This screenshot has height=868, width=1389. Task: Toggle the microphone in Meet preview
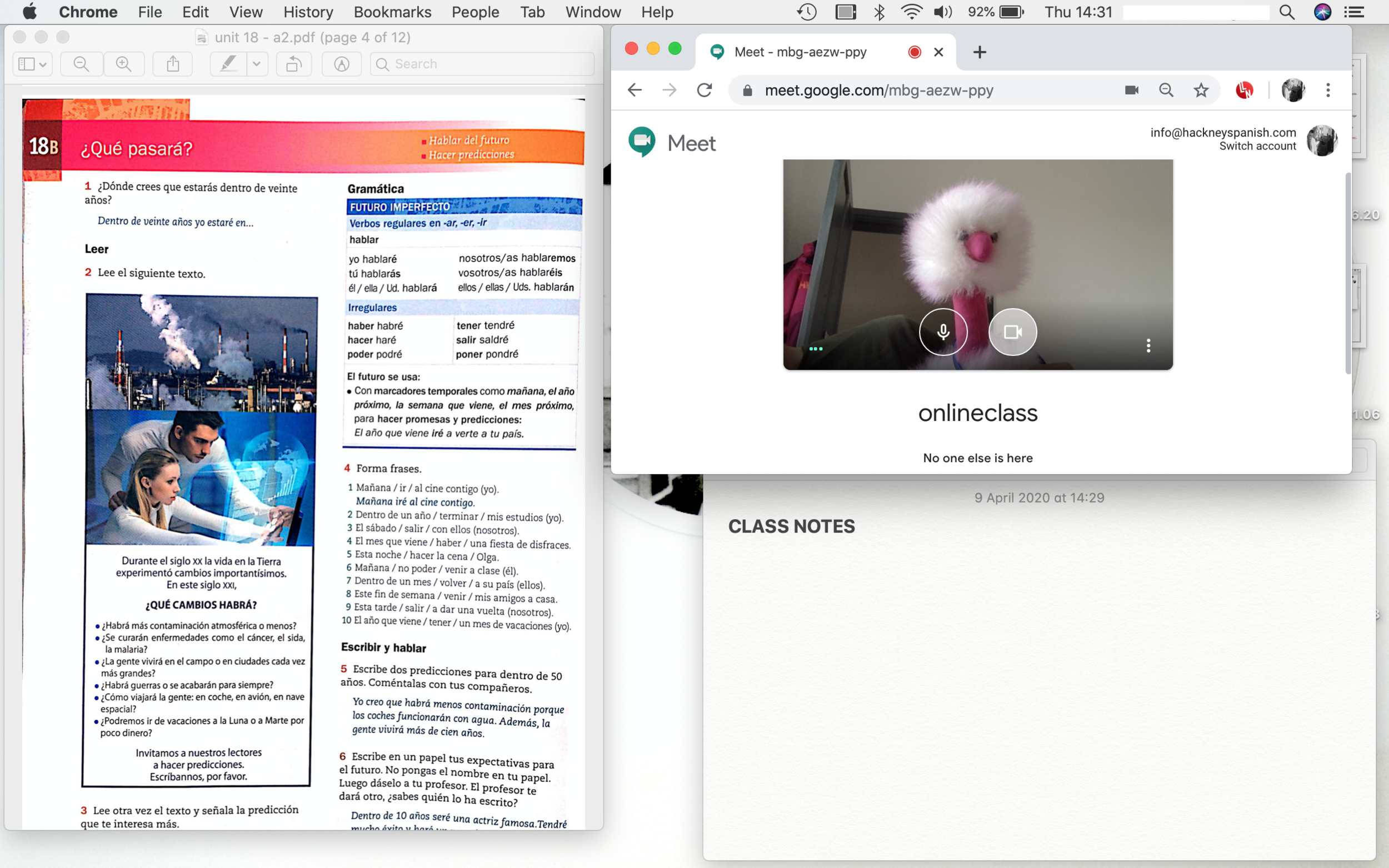pos(943,332)
